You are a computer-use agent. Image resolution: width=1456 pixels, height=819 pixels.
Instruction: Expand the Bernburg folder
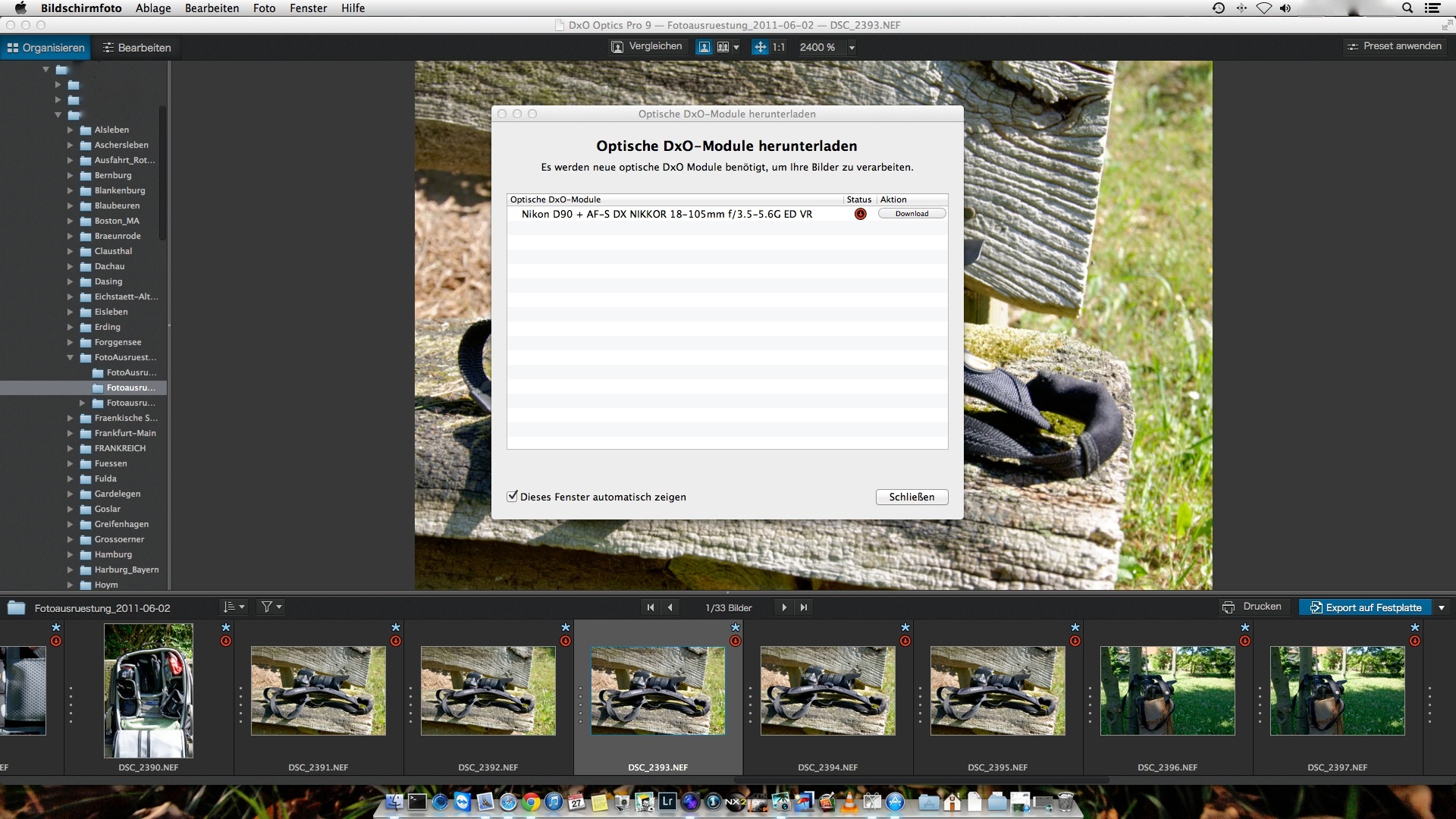coord(70,175)
